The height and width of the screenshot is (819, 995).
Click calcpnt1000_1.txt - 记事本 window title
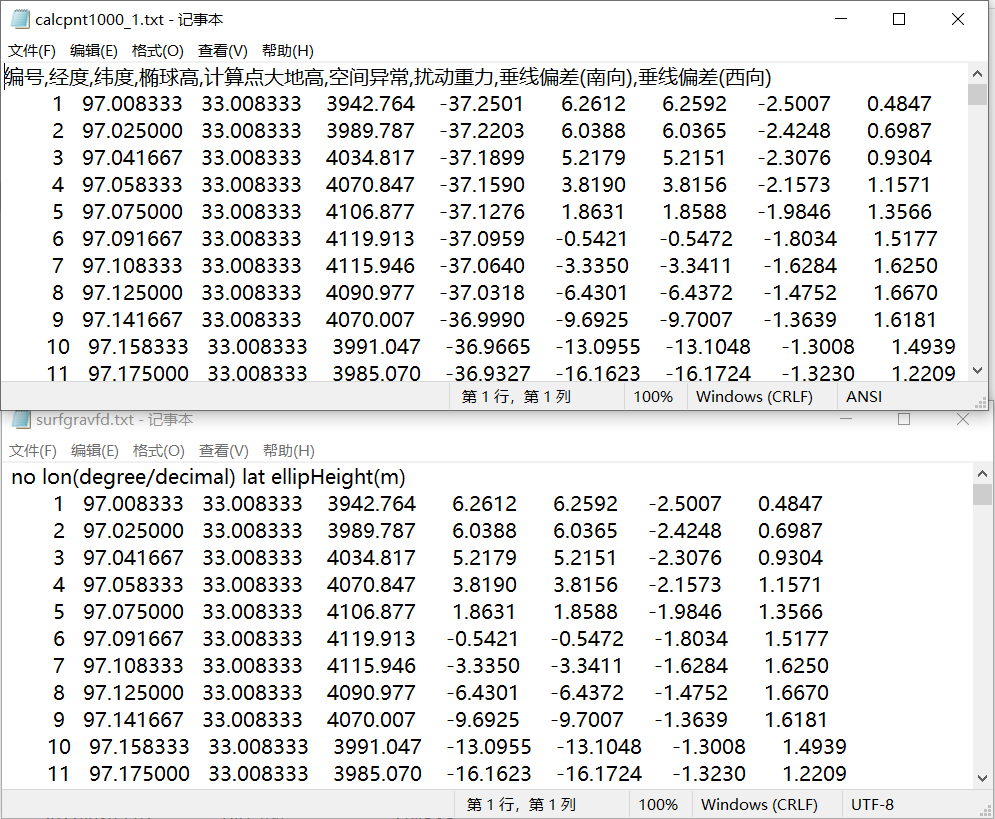pyautogui.click(x=129, y=20)
